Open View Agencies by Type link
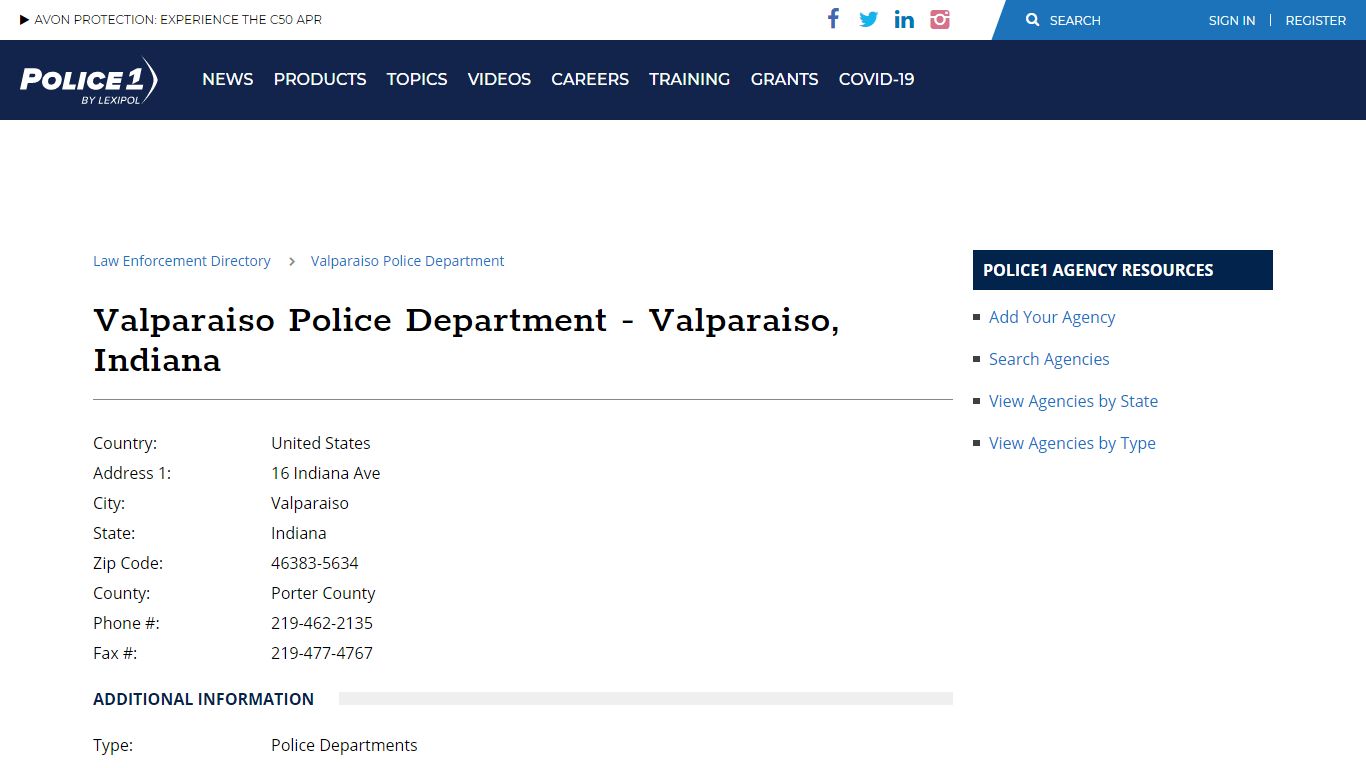 point(1072,443)
